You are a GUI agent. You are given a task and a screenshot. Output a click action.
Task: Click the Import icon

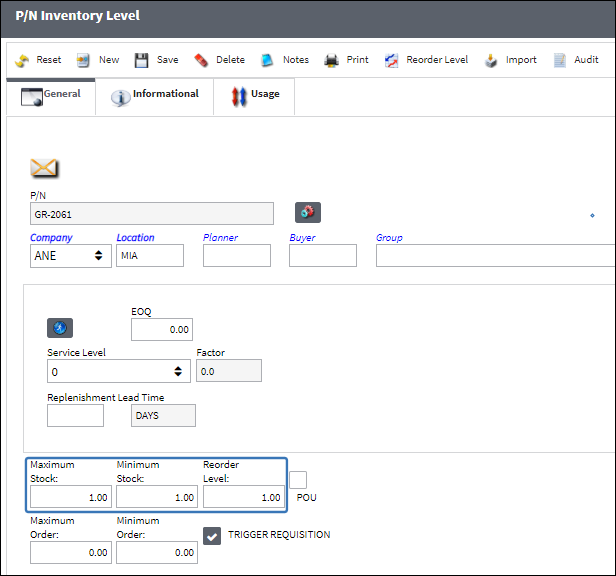(491, 61)
